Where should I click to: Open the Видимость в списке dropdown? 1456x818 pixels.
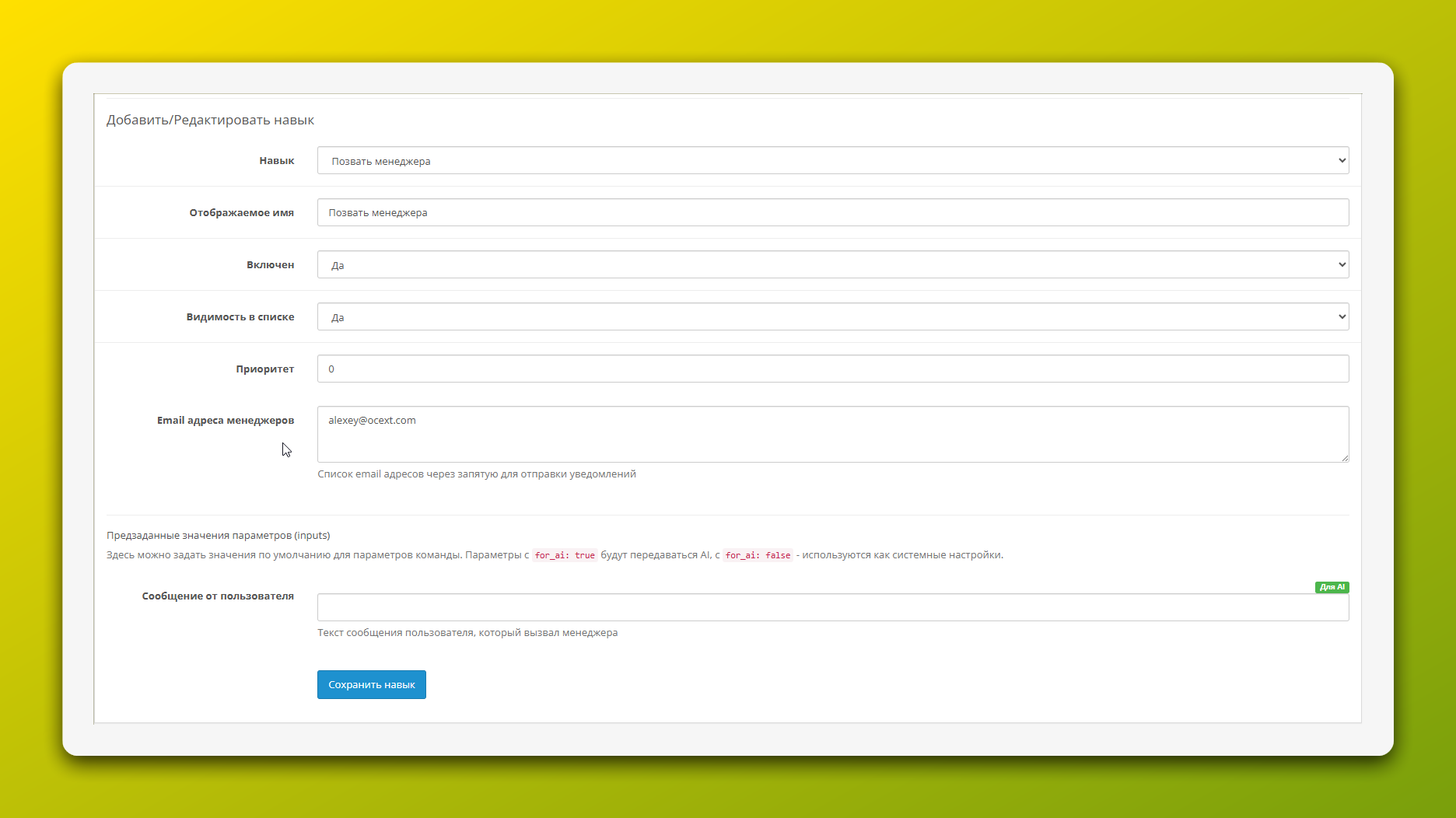click(x=832, y=317)
